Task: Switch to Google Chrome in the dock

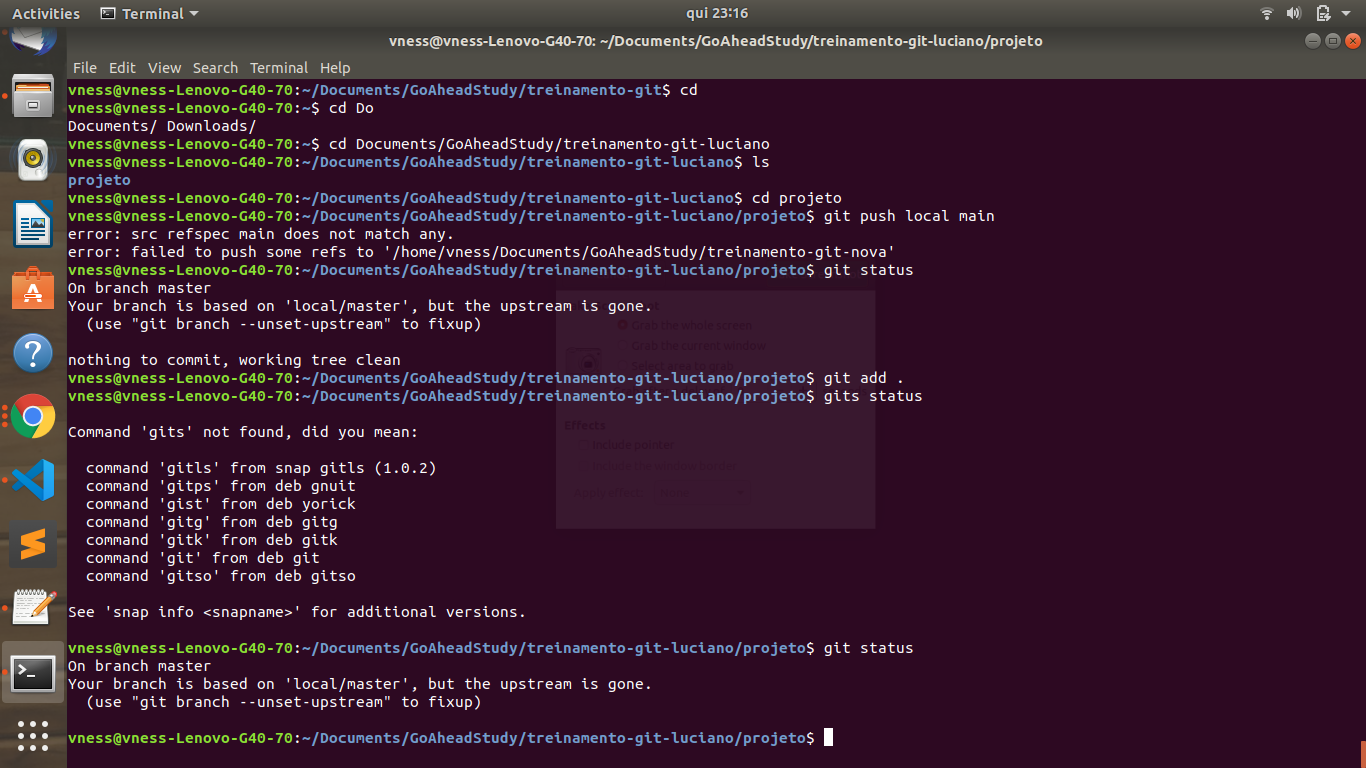Action: [x=33, y=416]
